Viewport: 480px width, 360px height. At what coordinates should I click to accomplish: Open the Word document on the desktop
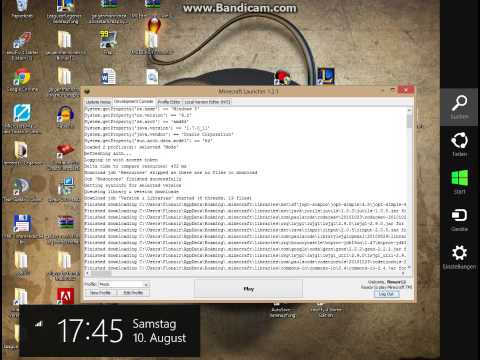pos(108,77)
